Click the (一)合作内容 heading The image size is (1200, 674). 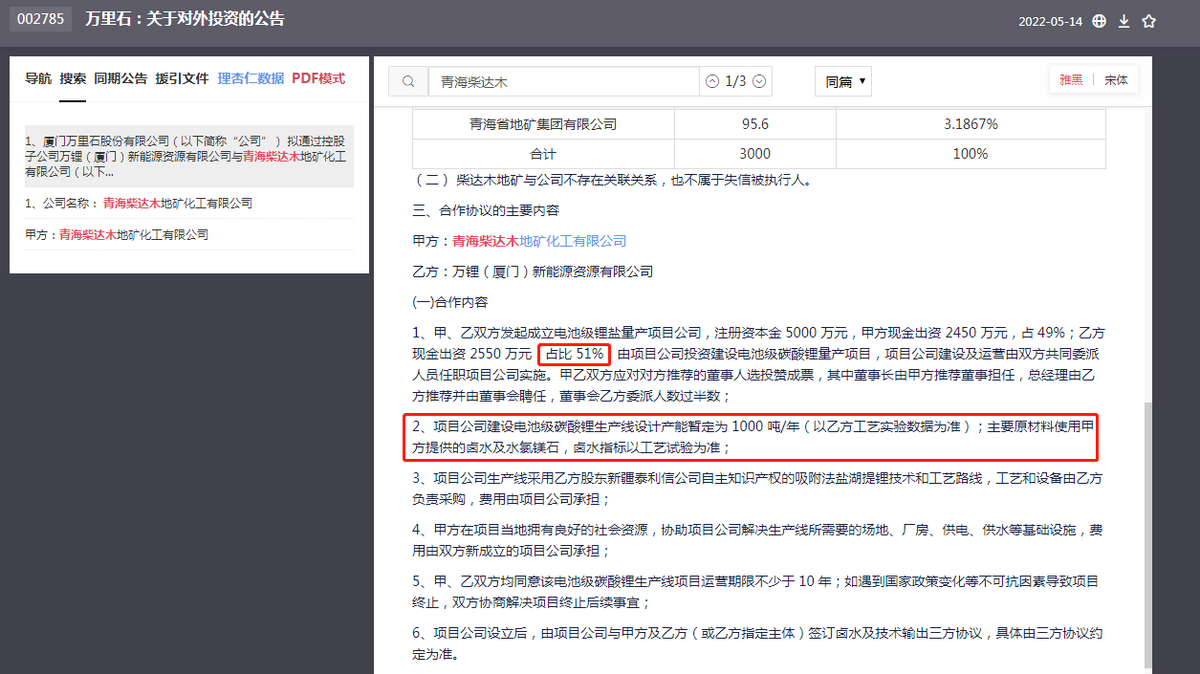coord(450,301)
